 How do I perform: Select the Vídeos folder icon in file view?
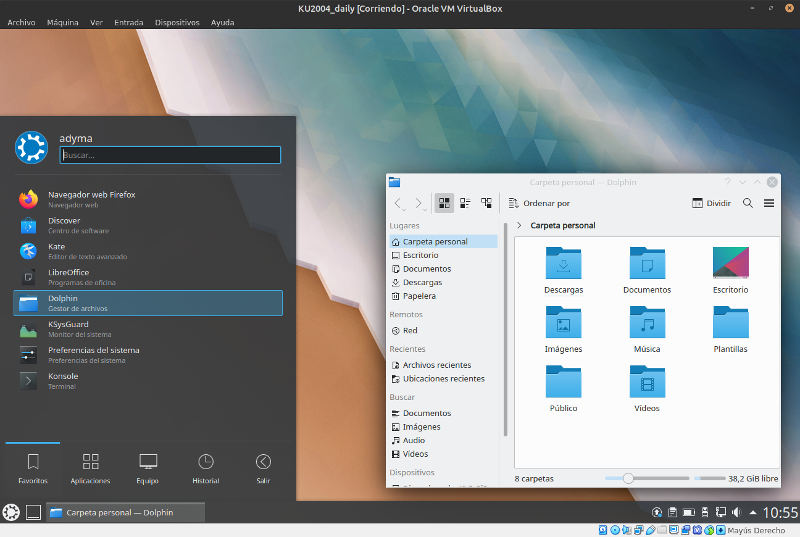(647, 381)
